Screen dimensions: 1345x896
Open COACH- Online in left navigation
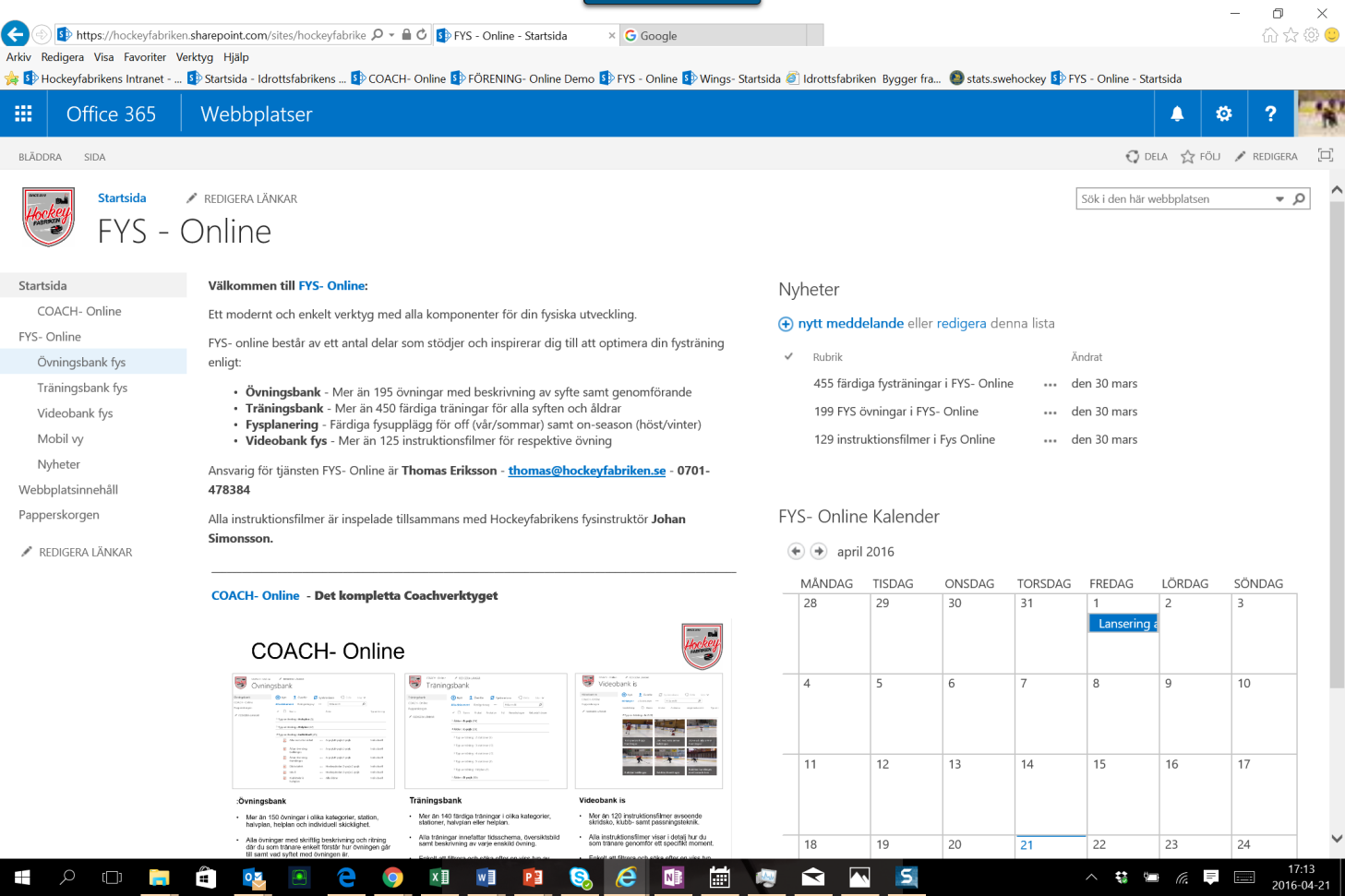79,311
